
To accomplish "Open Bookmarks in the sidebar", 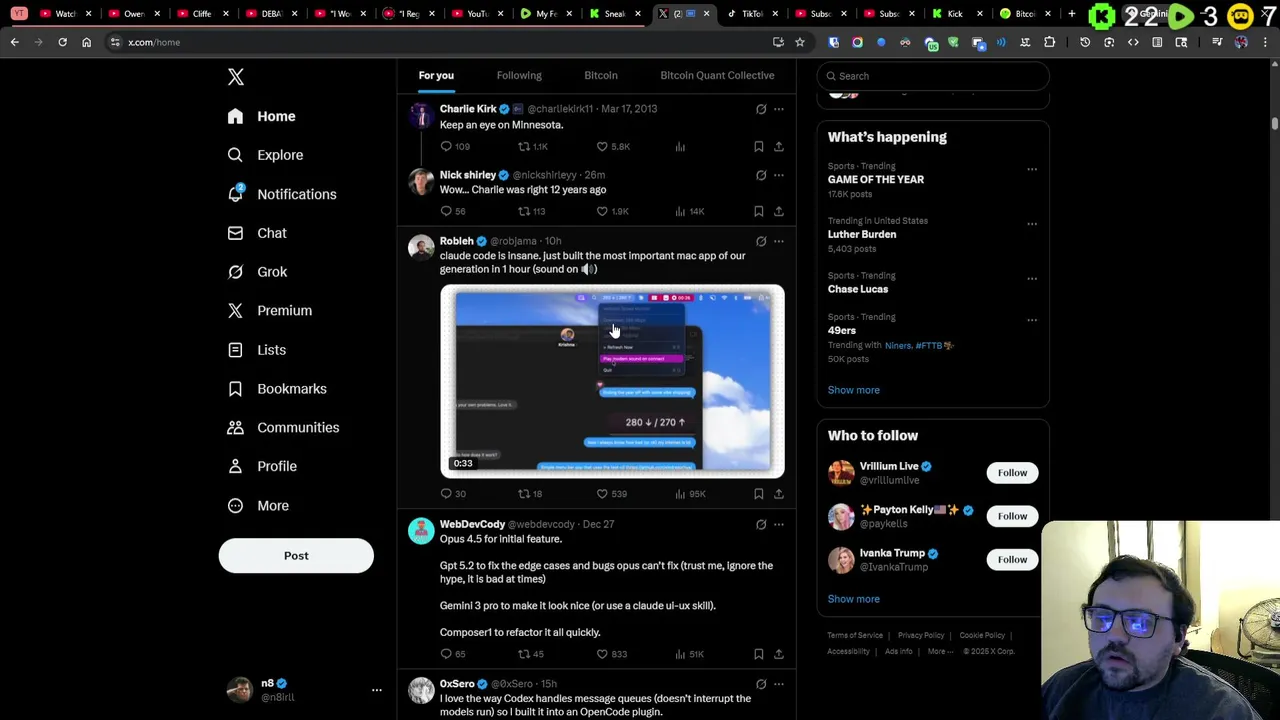I will (277, 388).
